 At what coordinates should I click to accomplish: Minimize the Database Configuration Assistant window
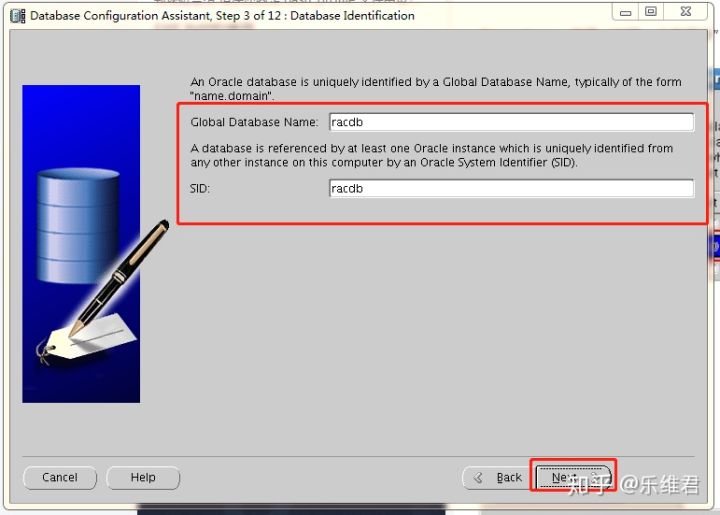coord(625,12)
